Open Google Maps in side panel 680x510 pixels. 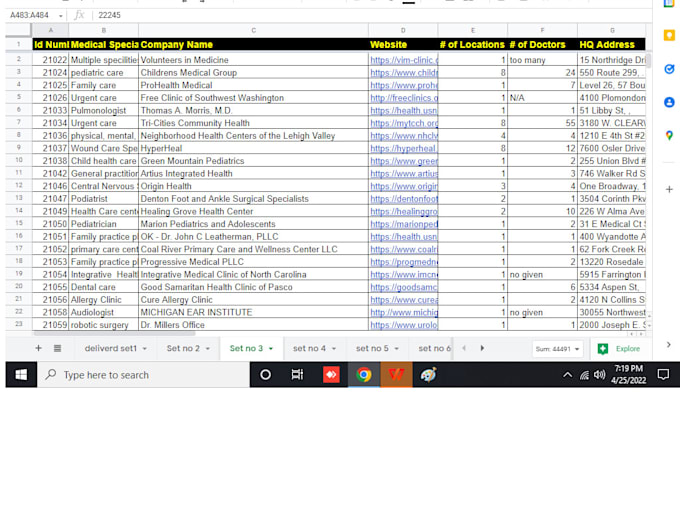(669, 136)
